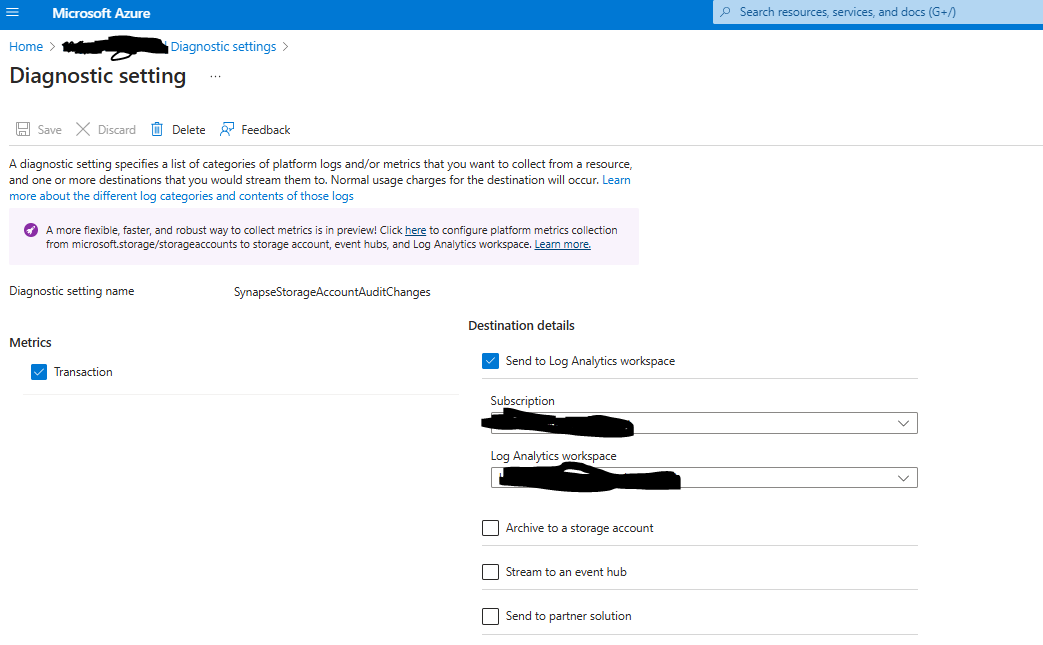Click the Microsoft Azure title
Screen dimensions: 1043x645
101,13
